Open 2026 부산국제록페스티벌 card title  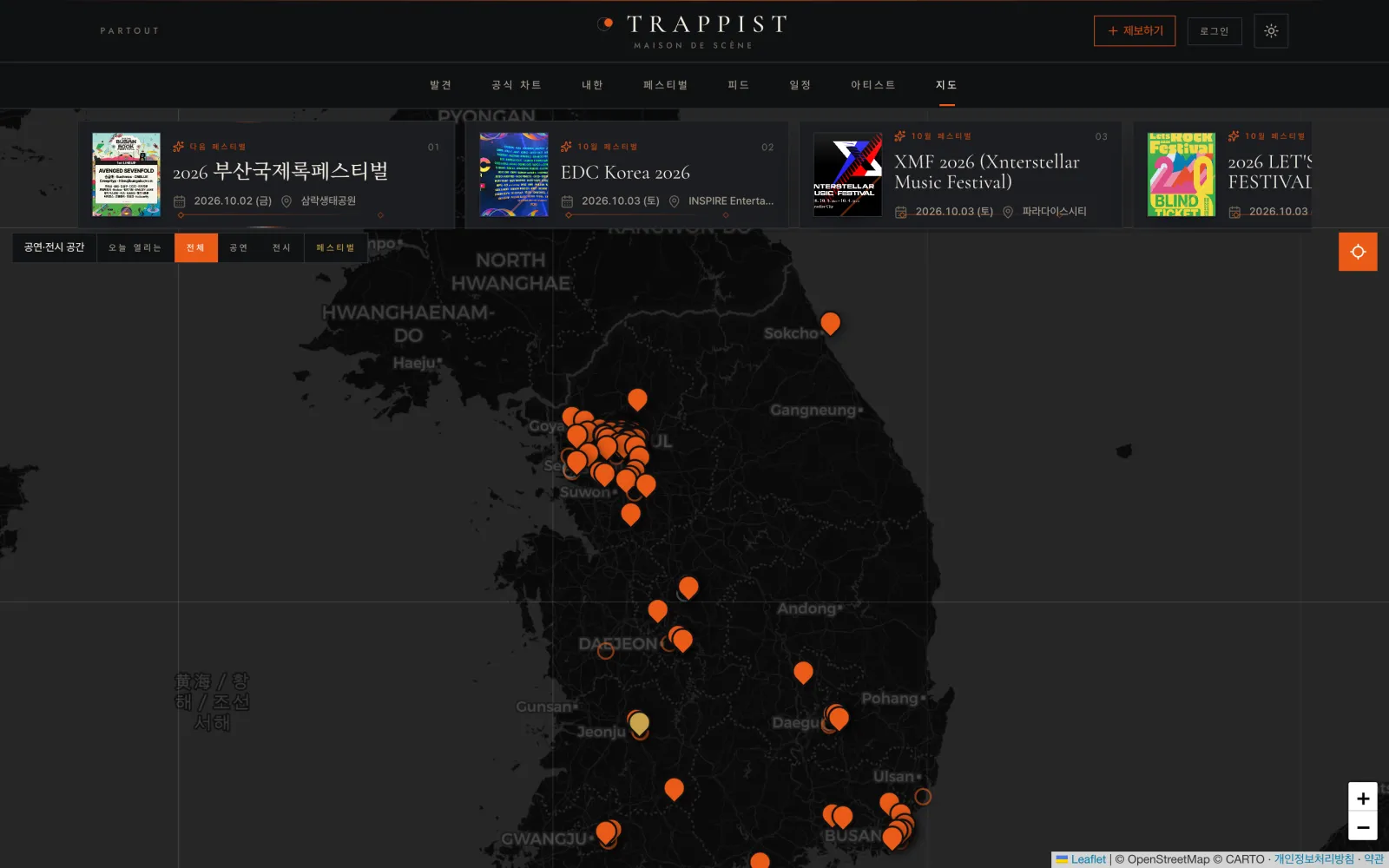280,172
